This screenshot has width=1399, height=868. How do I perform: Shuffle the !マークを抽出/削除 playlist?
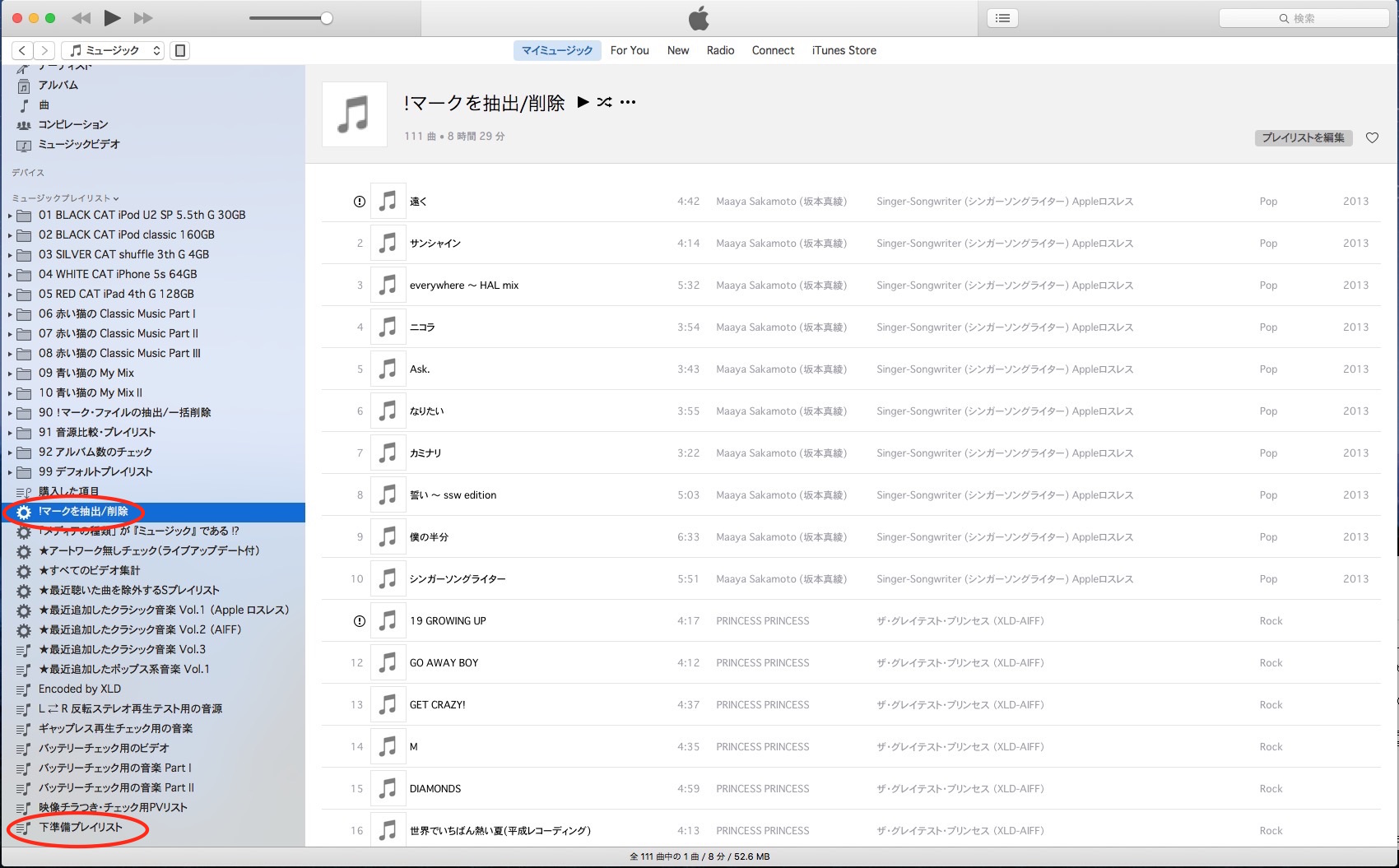click(x=605, y=102)
